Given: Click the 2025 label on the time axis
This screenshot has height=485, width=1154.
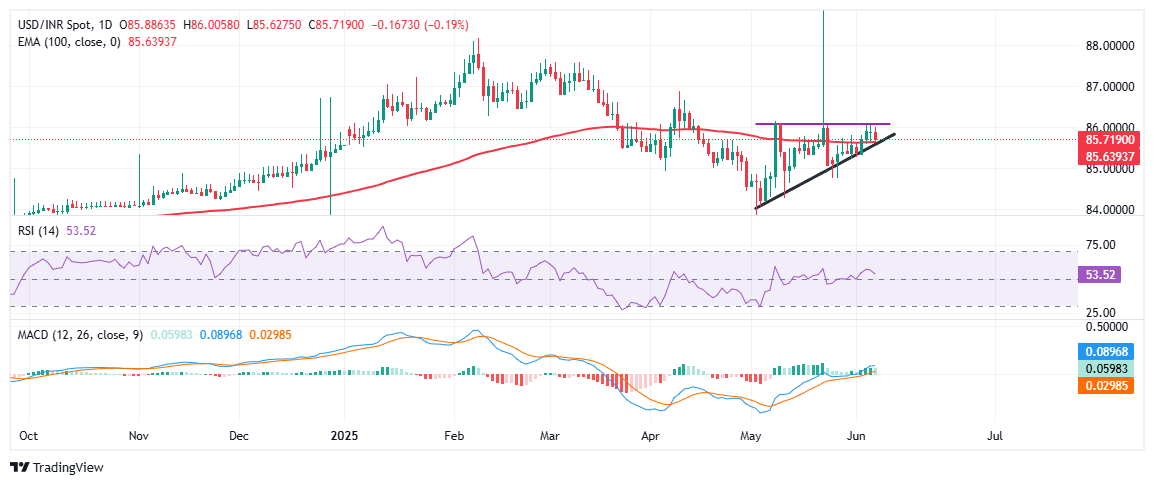Looking at the screenshot, I should [343, 436].
